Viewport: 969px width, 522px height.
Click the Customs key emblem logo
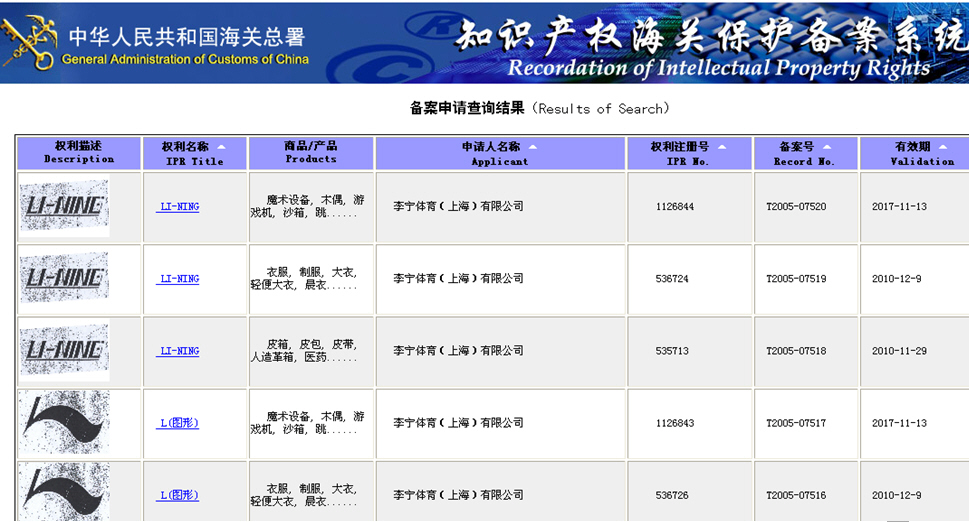(x=29, y=43)
